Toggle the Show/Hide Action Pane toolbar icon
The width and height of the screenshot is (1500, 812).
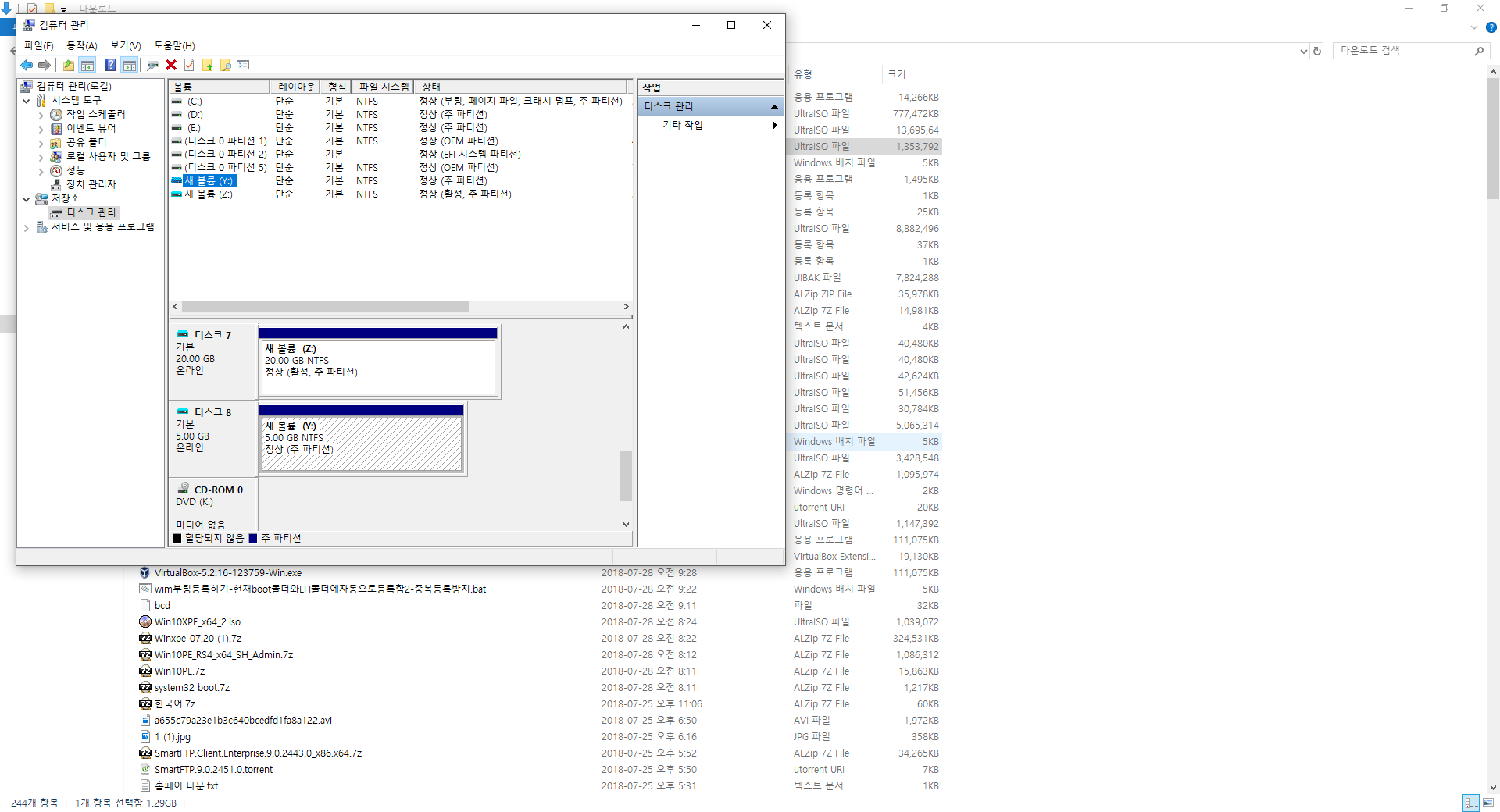coord(130,66)
